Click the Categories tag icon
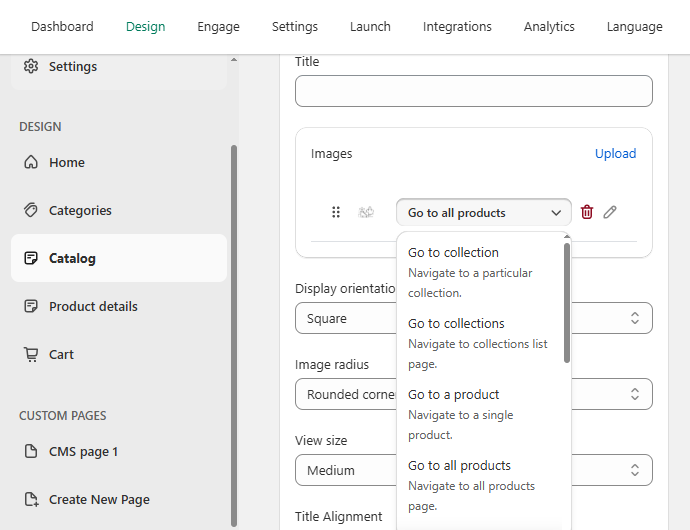This screenshot has width=690, height=530. (x=31, y=210)
